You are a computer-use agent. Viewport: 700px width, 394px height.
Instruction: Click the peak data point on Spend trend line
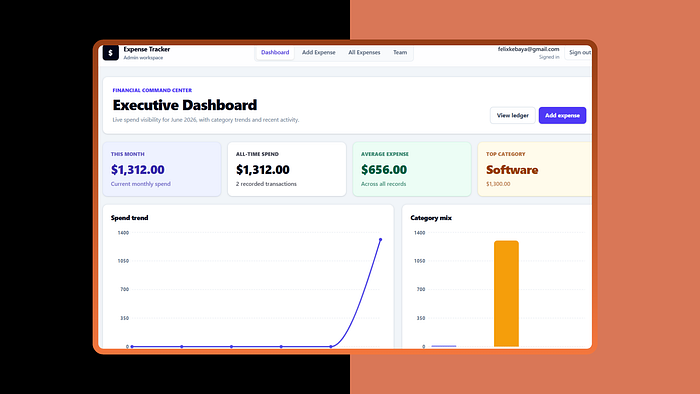[x=381, y=240]
